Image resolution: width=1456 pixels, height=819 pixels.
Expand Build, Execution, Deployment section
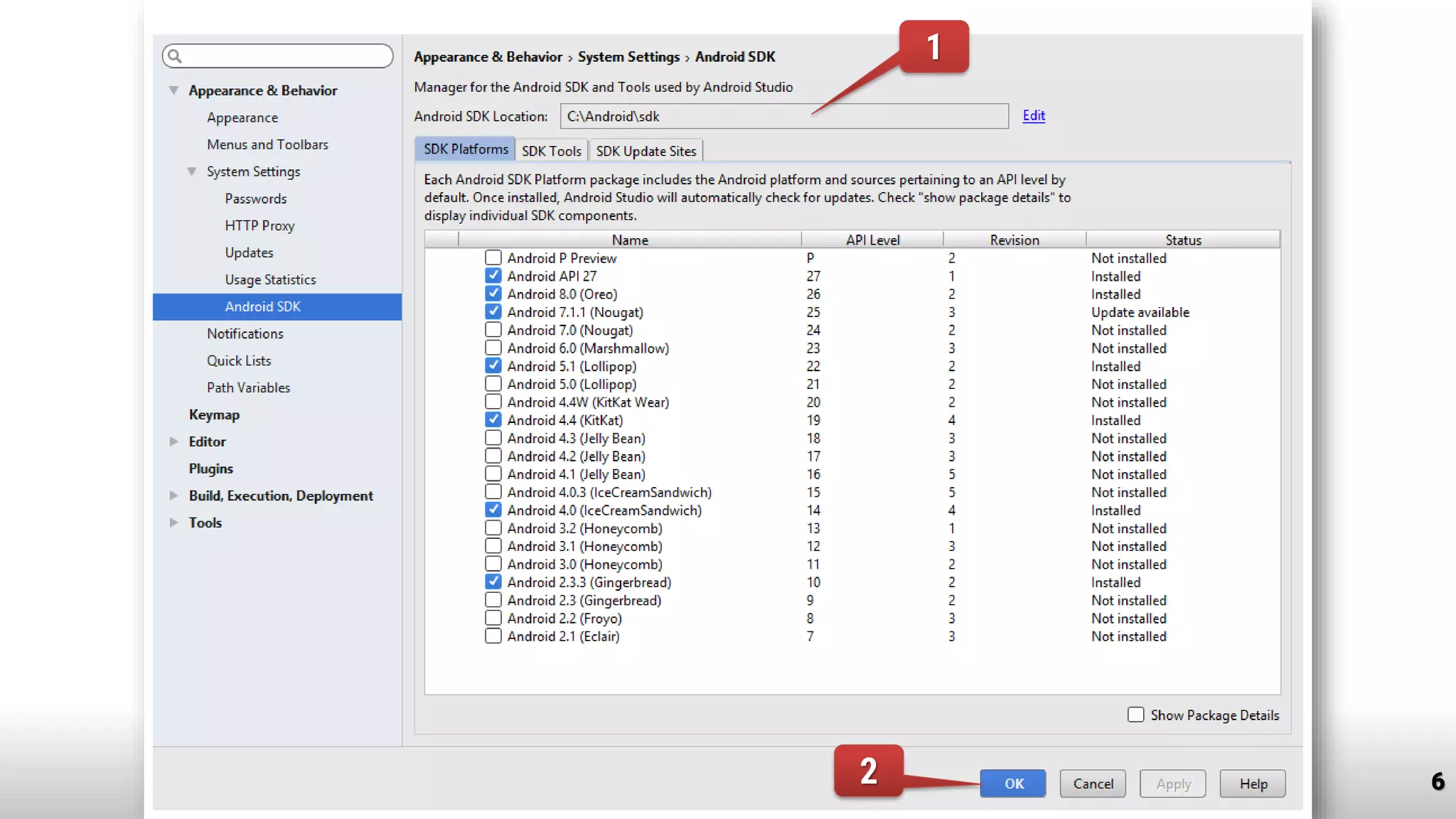(x=173, y=496)
